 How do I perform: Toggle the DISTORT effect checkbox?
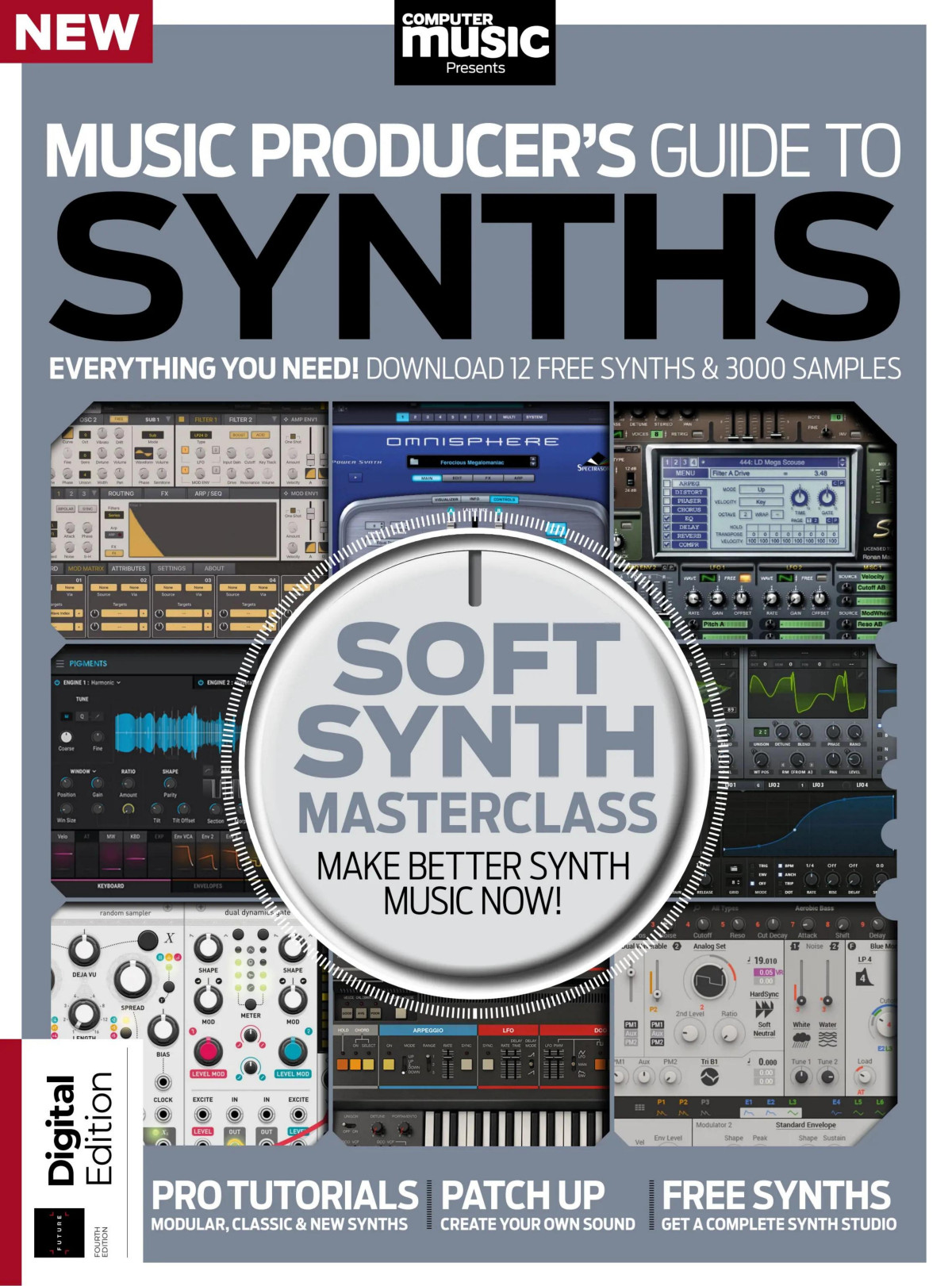point(667,492)
